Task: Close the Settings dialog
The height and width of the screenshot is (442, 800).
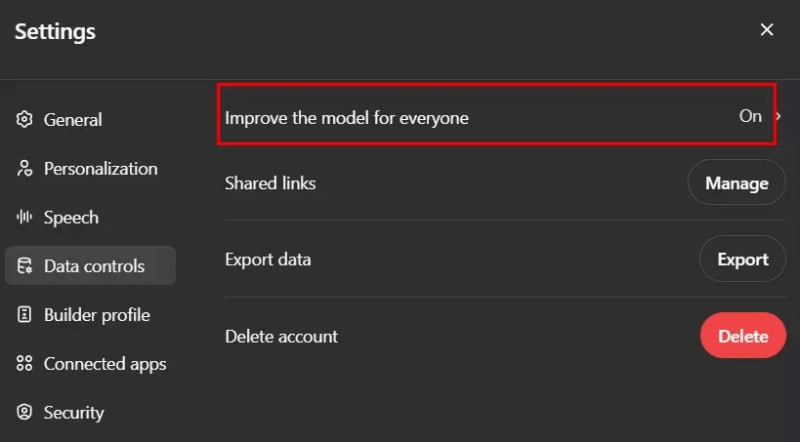Action: click(767, 30)
